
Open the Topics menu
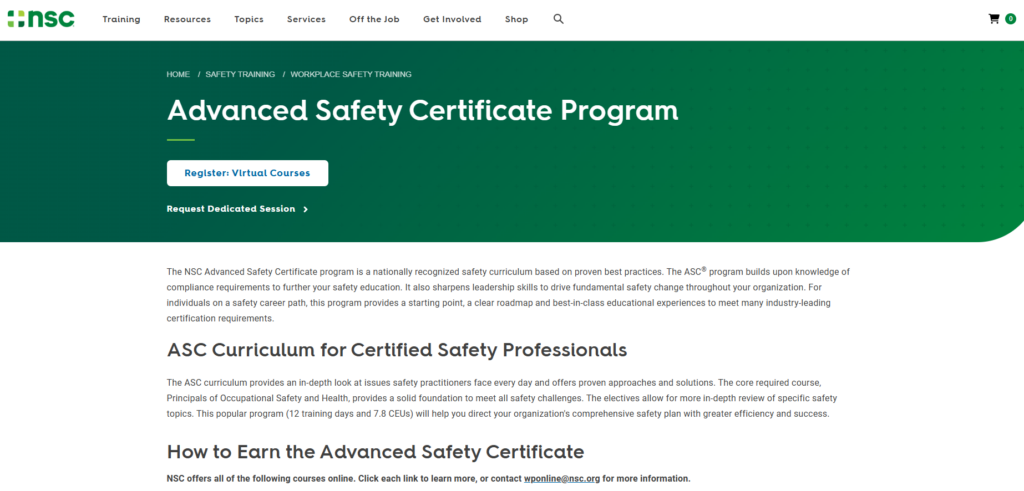point(249,20)
